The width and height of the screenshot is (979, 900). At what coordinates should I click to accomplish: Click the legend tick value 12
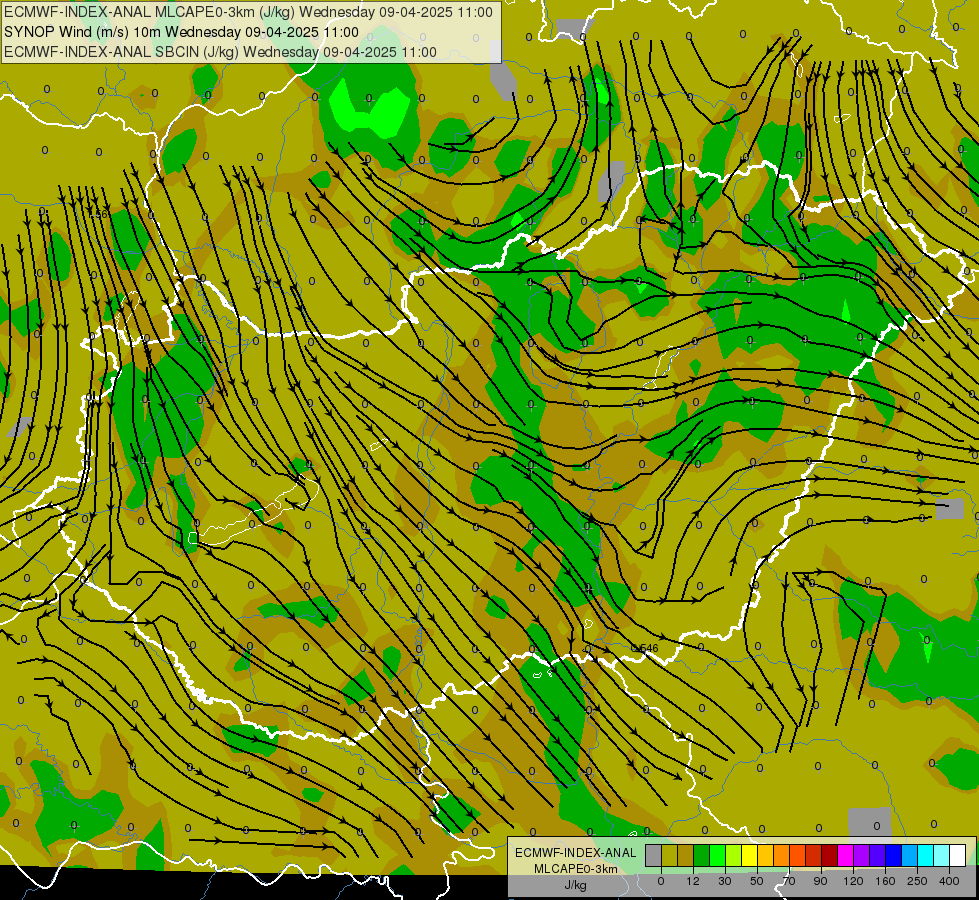point(693,881)
